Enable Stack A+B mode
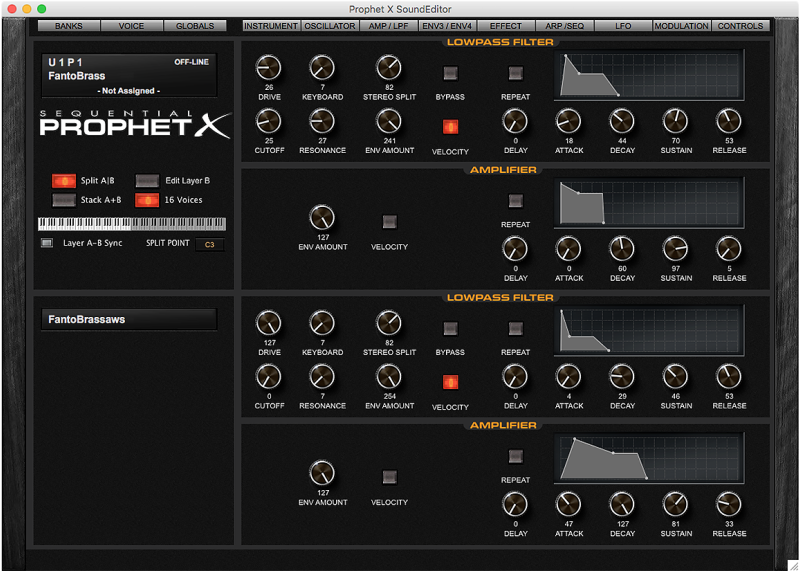 click(64, 200)
